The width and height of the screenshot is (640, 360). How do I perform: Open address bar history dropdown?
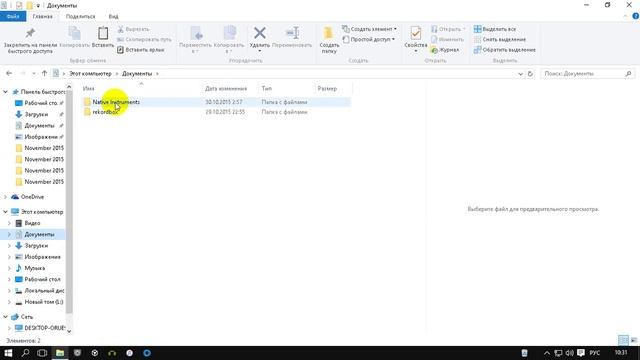(520, 74)
